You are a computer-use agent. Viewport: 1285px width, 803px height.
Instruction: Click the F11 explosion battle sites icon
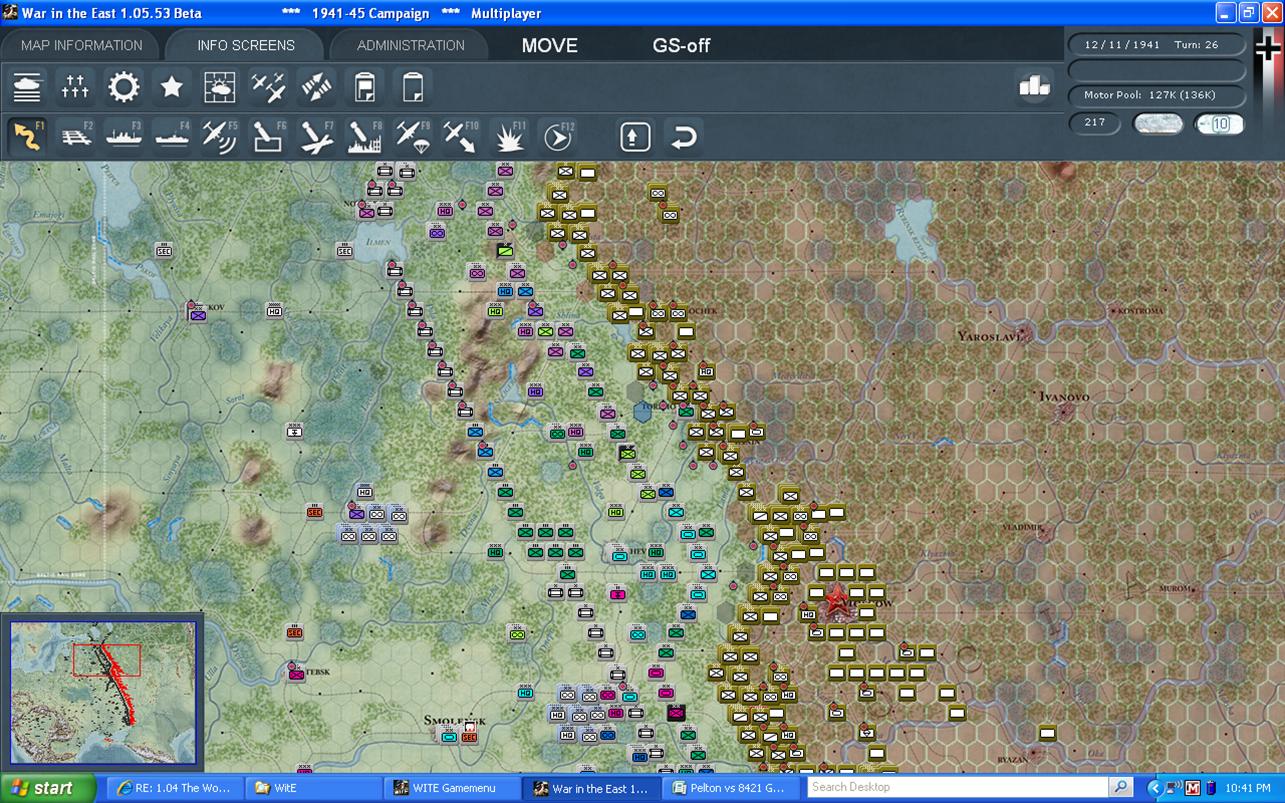(509, 136)
